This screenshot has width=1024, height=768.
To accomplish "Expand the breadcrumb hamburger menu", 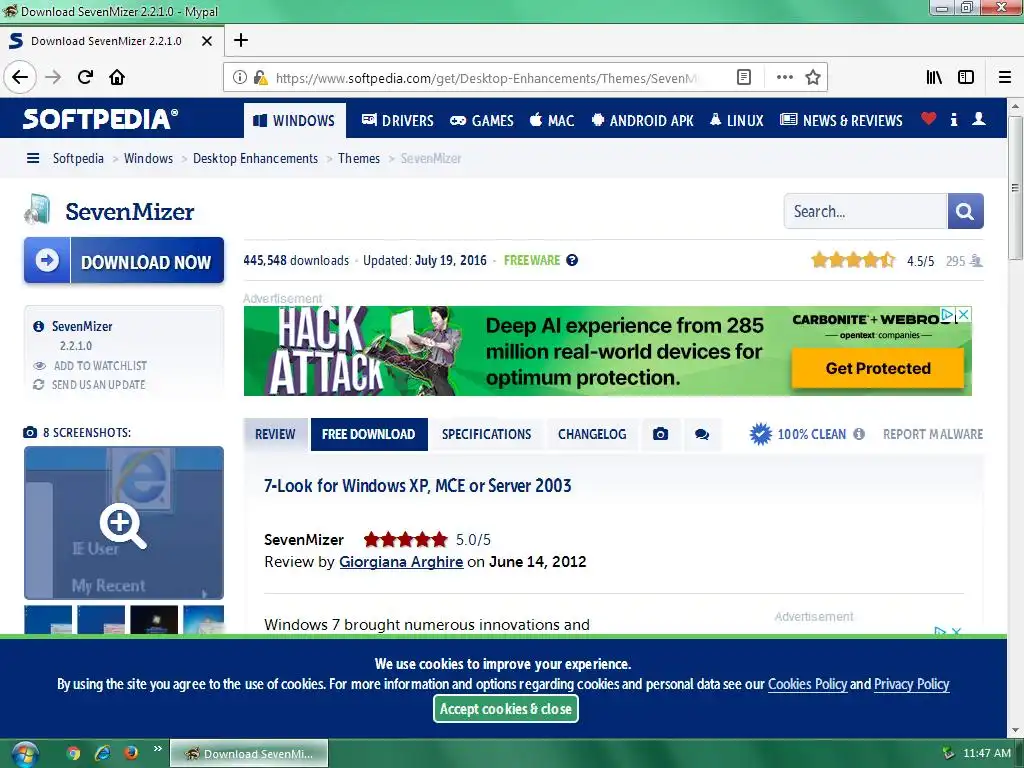I will click(33, 158).
